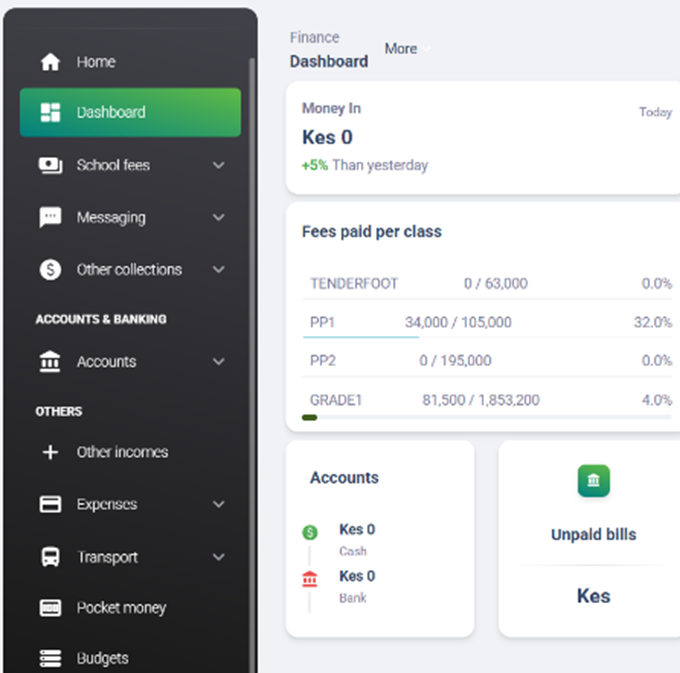
Task: Click the PP1 fees progress bar
Action: [x=361, y=337]
